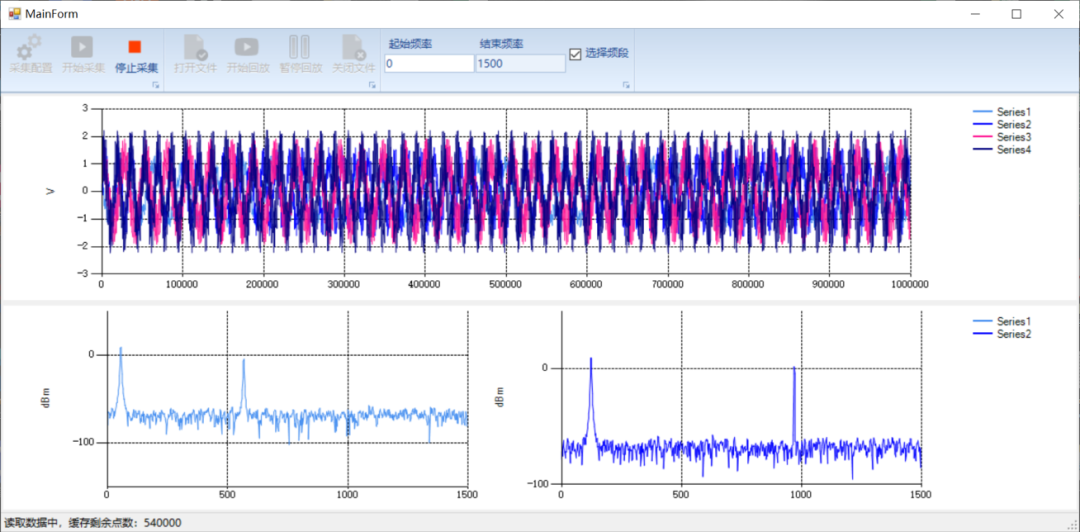Click the dBm label of left spectrum chart
The width and height of the screenshot is (1080, 532).
pos(46,398)
